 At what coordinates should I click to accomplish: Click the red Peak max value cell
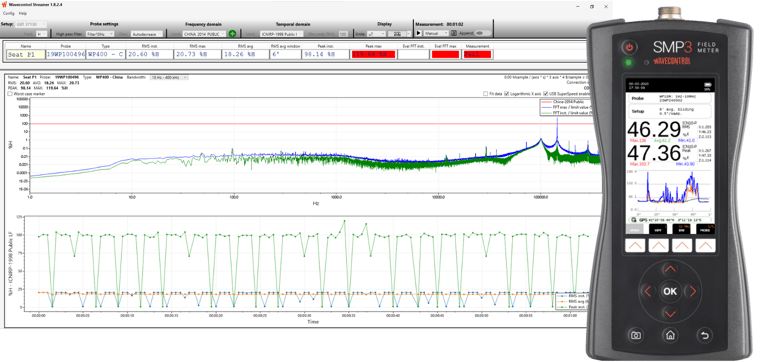click(373, 54)
